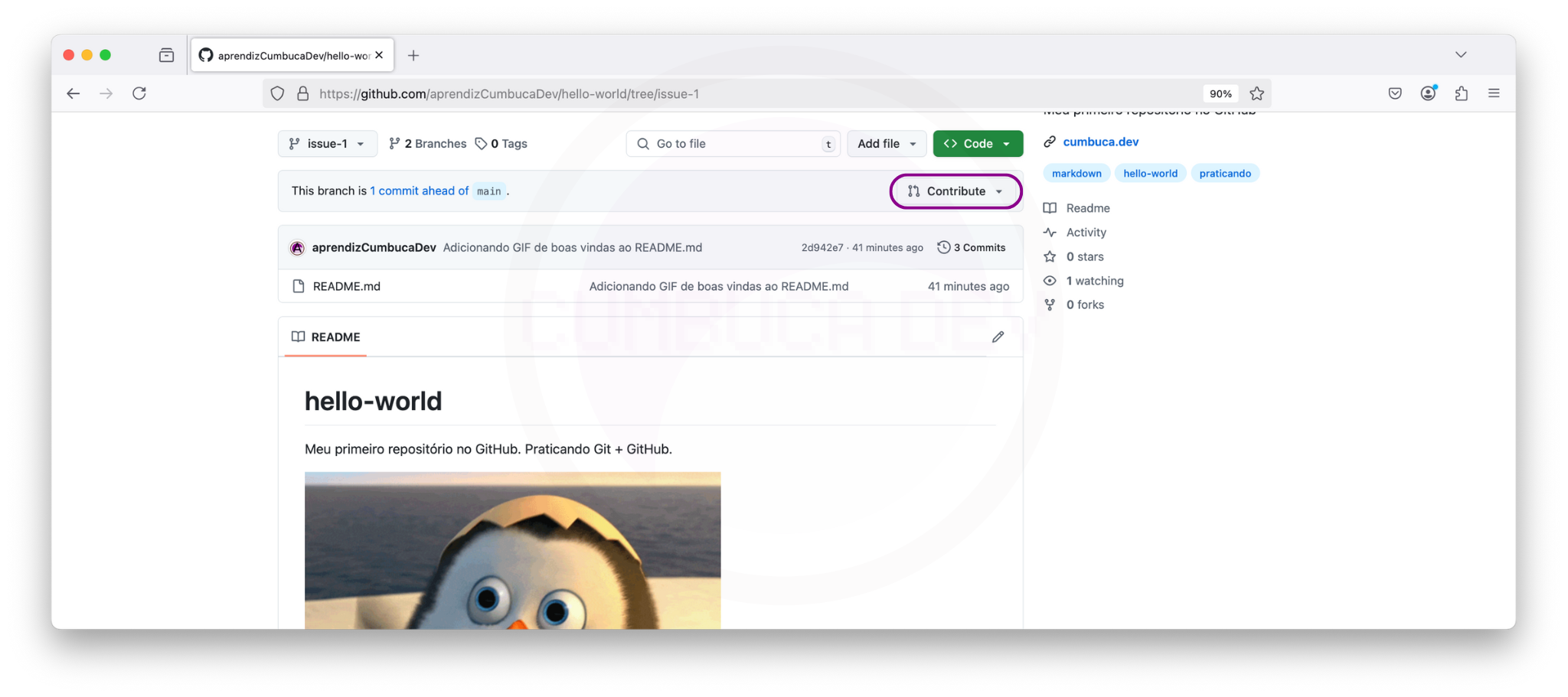Open the Firefox extensions puzzle icon
The image size is (1568, 697).
[1461, 93]
